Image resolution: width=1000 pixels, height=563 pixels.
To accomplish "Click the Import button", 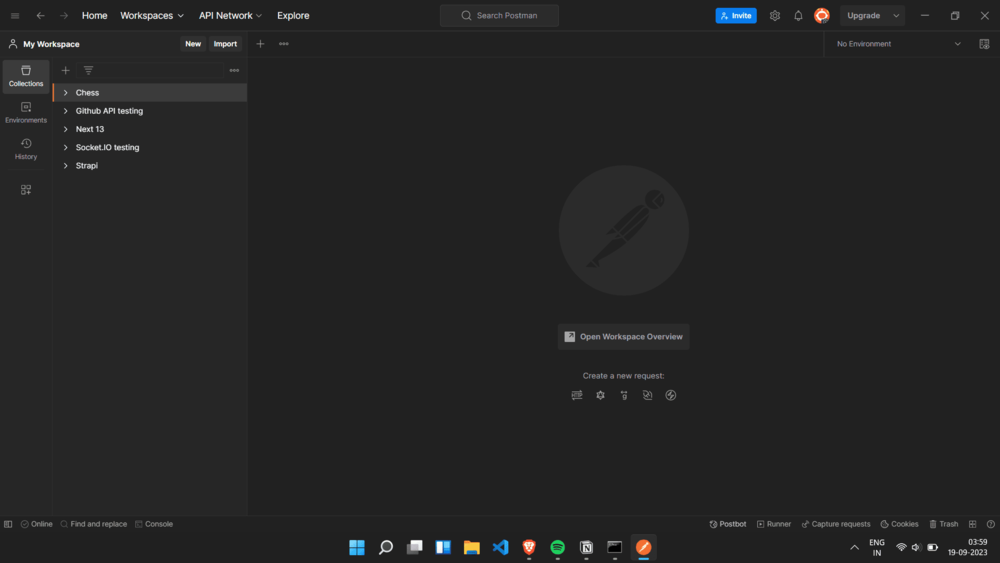I will (x=225, y=44).
